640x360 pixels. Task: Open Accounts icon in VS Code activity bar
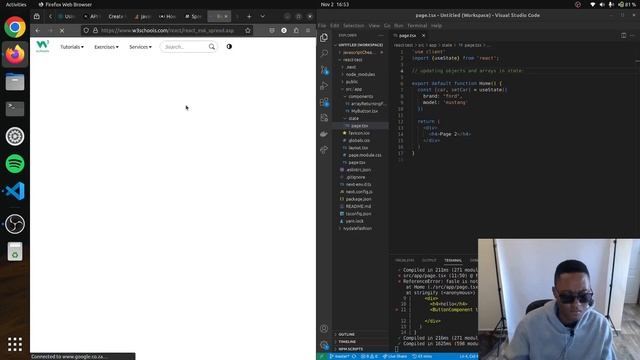point(324,328)
